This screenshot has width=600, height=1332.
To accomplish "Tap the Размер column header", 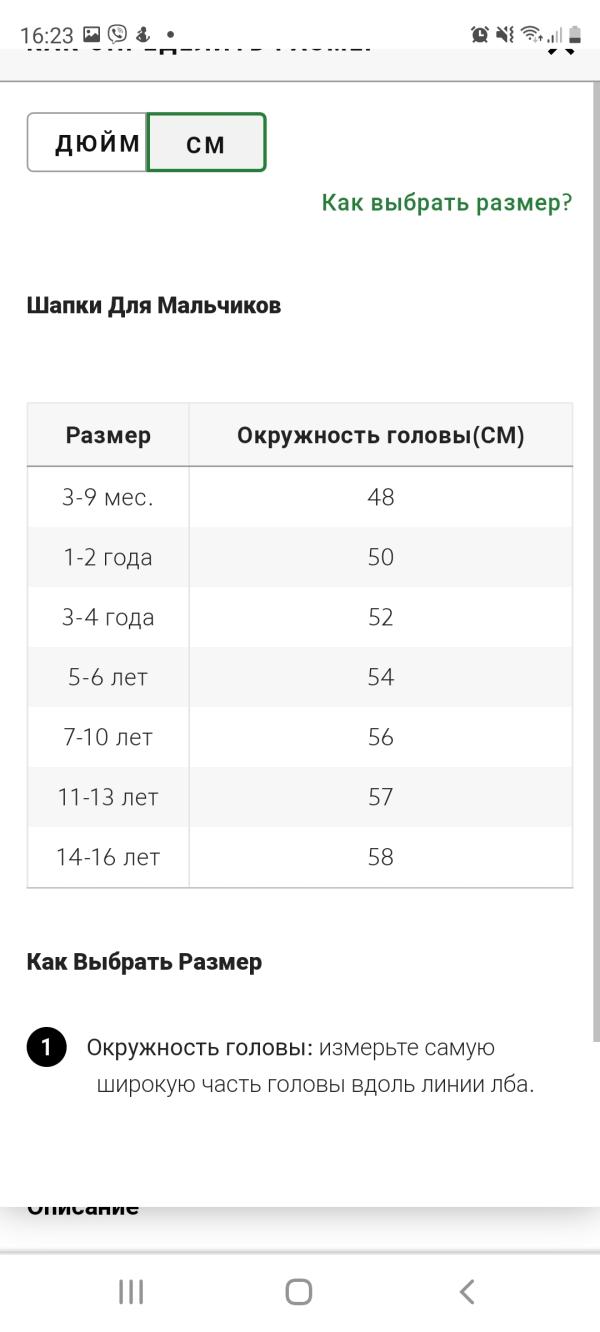I will pyautogui.click(x=108, y=435).
